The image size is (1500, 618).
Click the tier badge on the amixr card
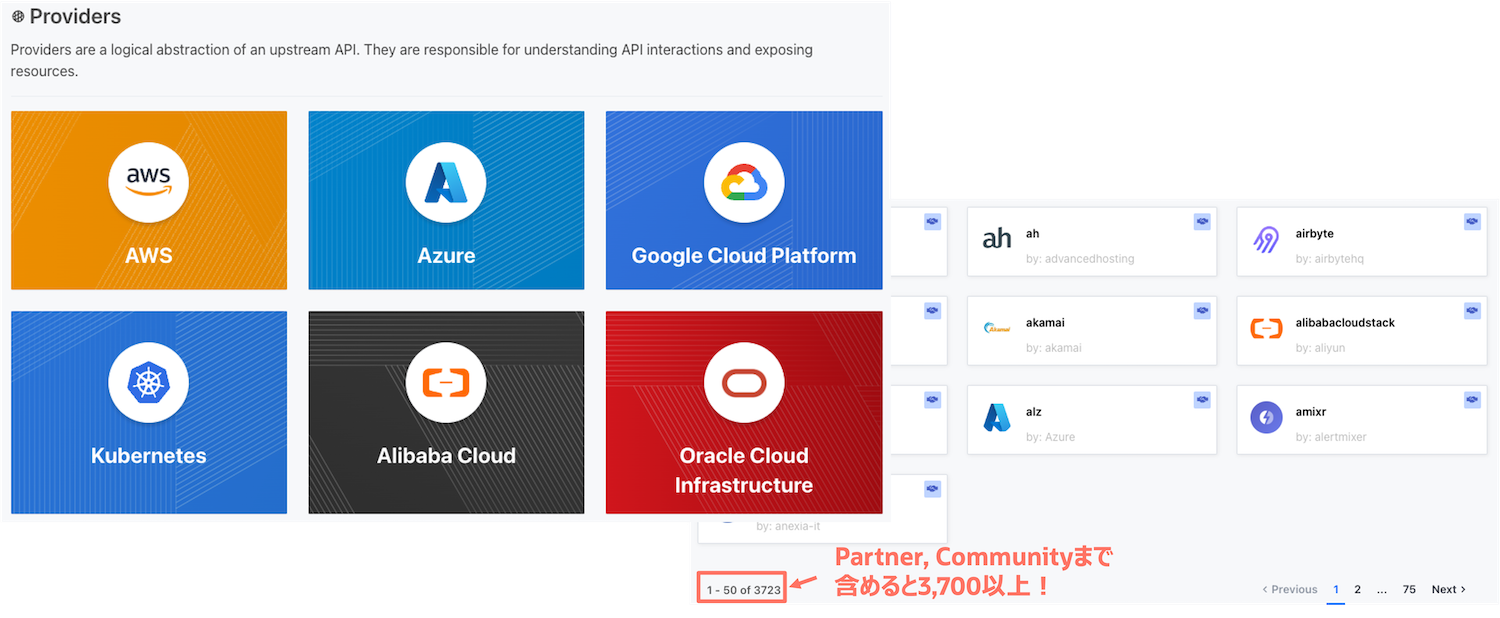(x=1472, y=399)
